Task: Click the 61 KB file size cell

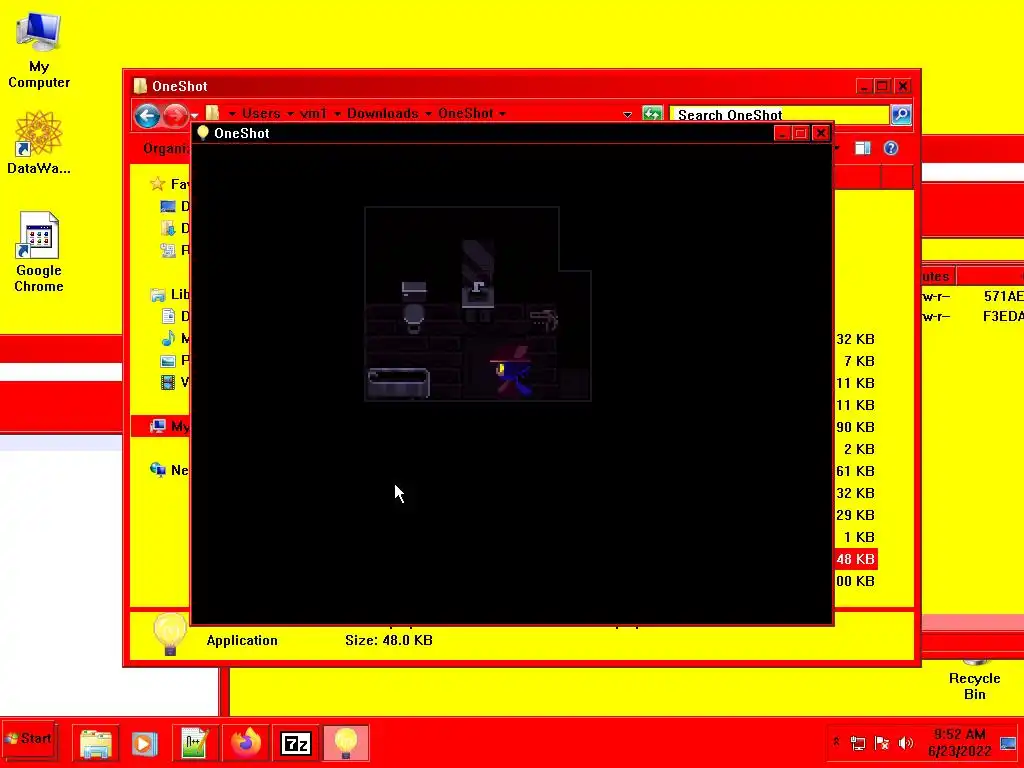Action: [856, 471]
